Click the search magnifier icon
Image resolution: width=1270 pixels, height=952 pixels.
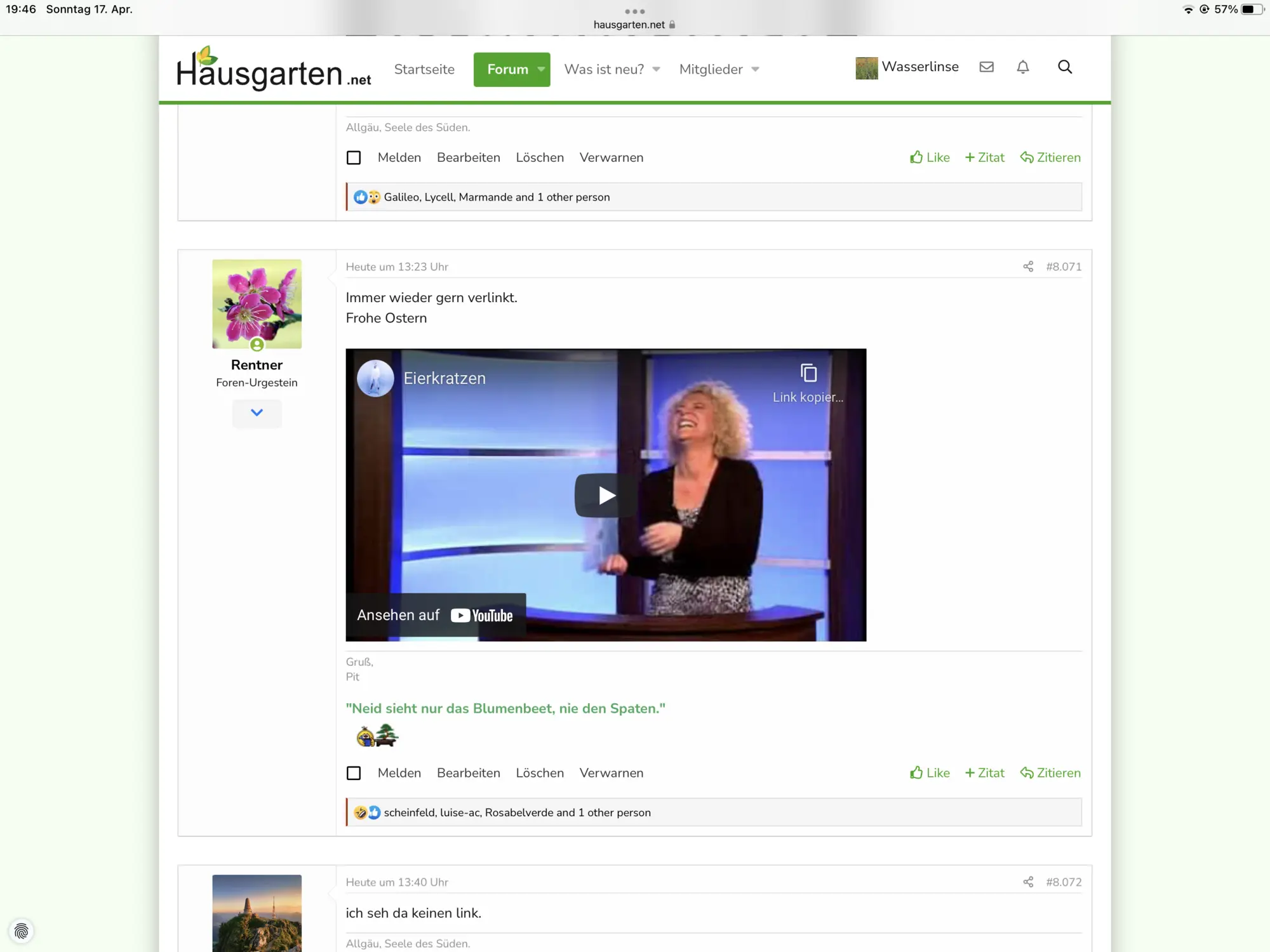[1065, 67]
